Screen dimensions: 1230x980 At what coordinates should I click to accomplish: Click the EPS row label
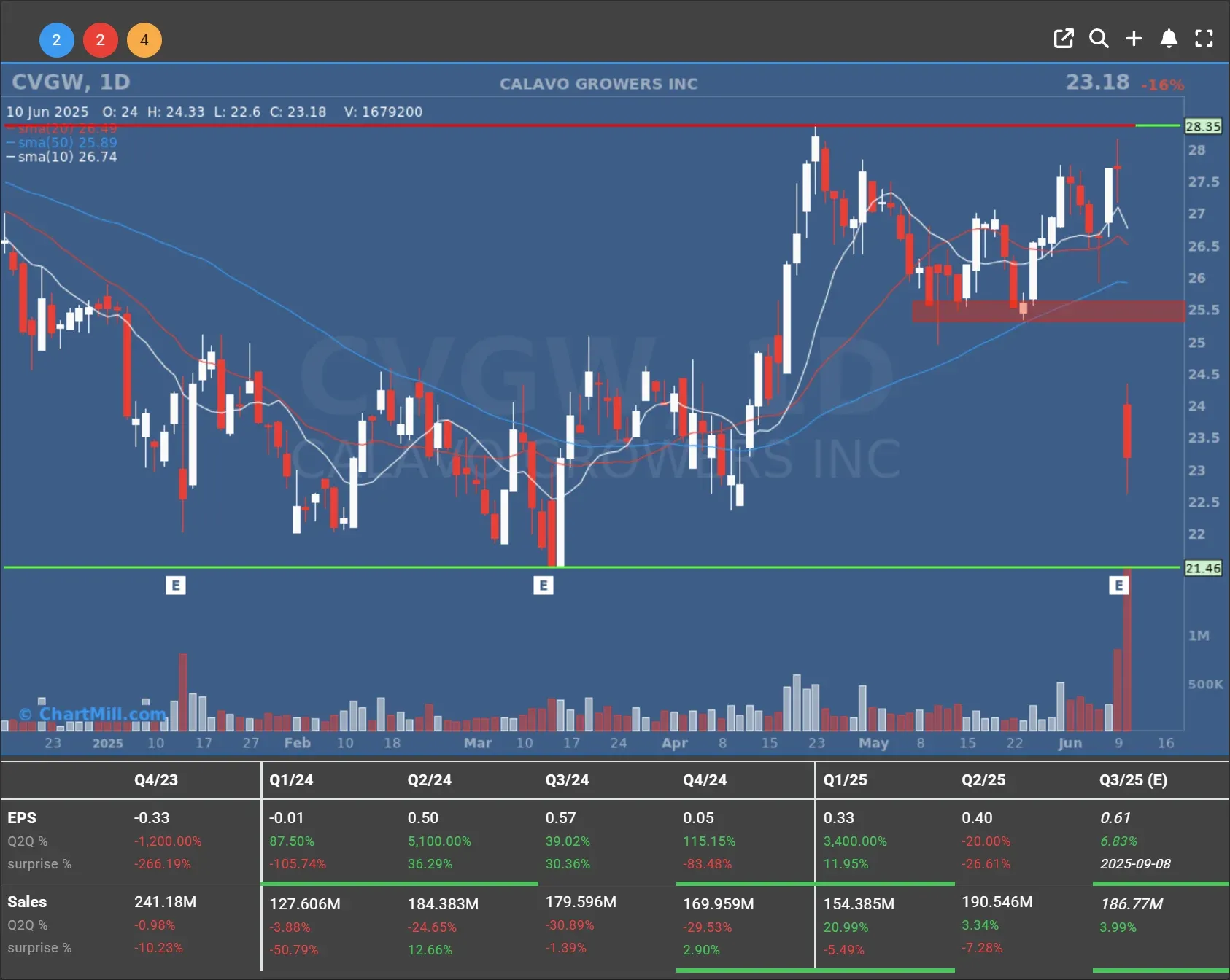(x=22, y=818)
